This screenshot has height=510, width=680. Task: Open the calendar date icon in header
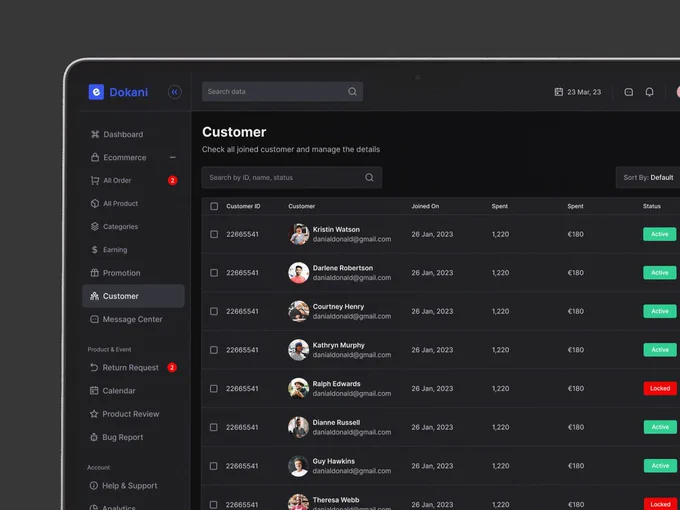tap(559, 92)
